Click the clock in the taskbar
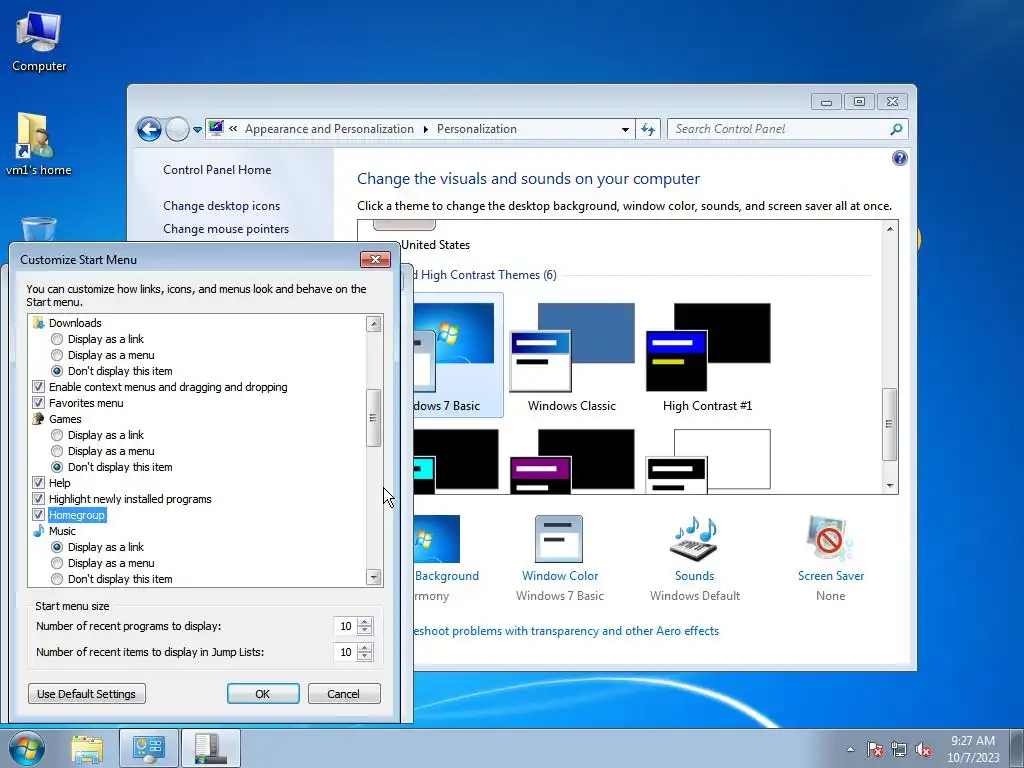 click(x=973, y=749)
